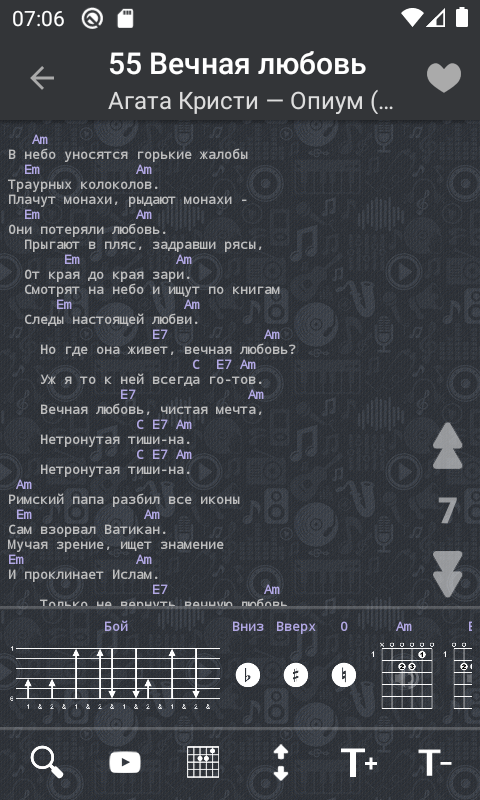Increase text size with T+
The height and width of the screenshot is (800, 480).
(x=359, y=763)
